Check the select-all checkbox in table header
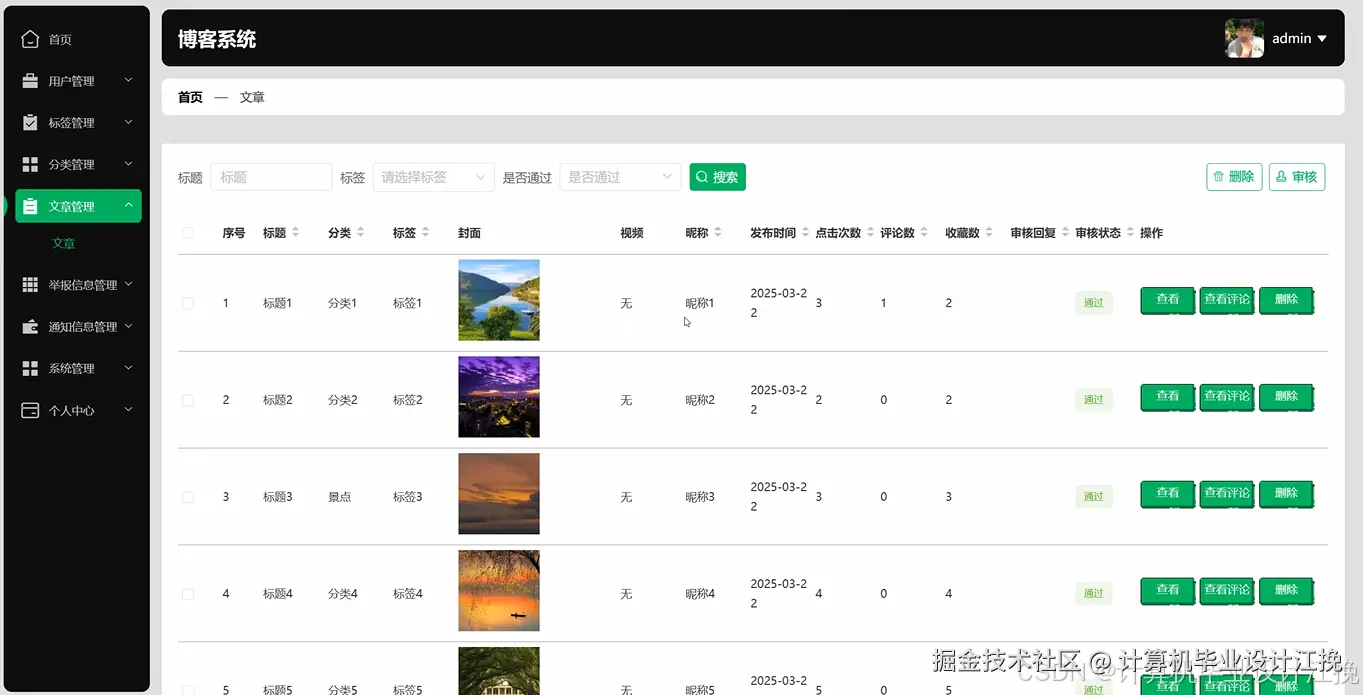The height and width of the screenshot is (695, 1363). [x=188, y=232]
